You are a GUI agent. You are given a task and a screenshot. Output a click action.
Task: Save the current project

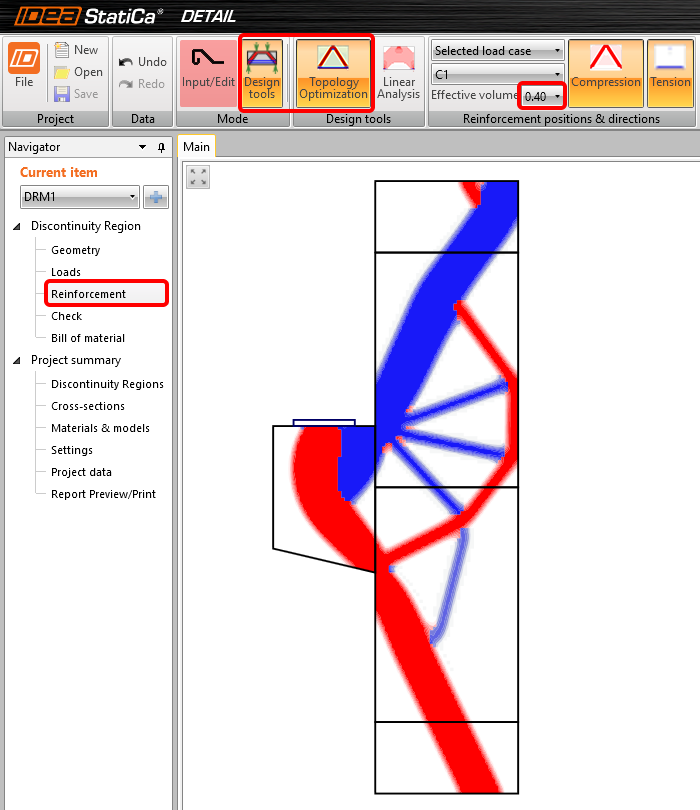coord(76,94)
